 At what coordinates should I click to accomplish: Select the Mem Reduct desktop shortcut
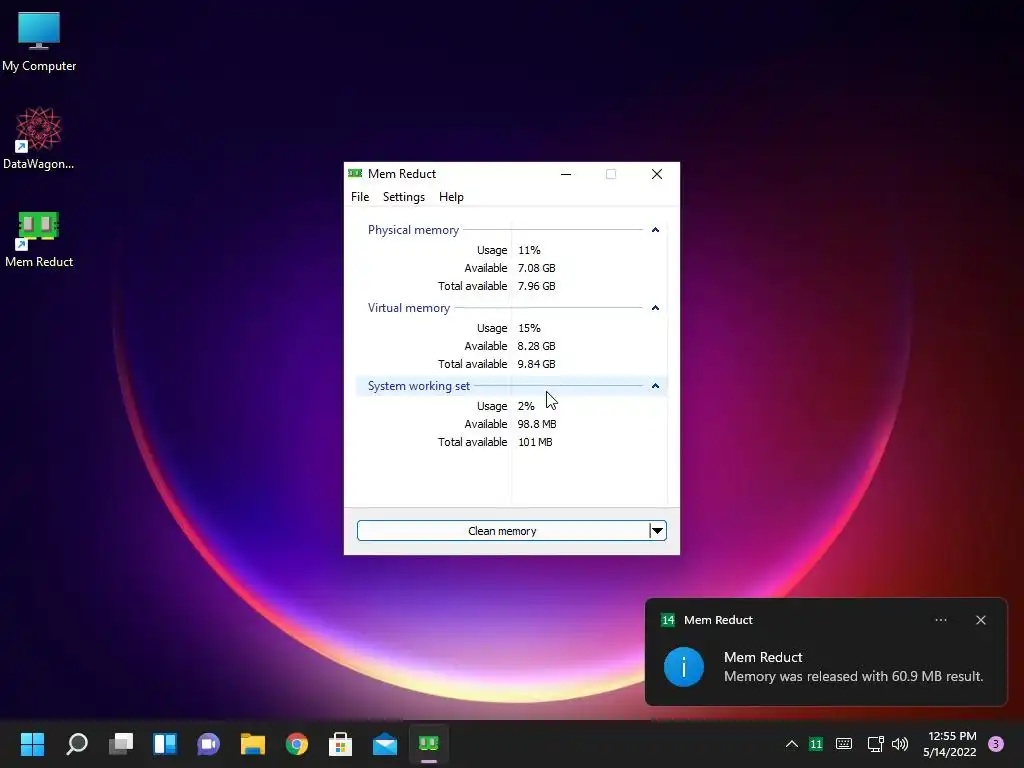coord(39,238)
